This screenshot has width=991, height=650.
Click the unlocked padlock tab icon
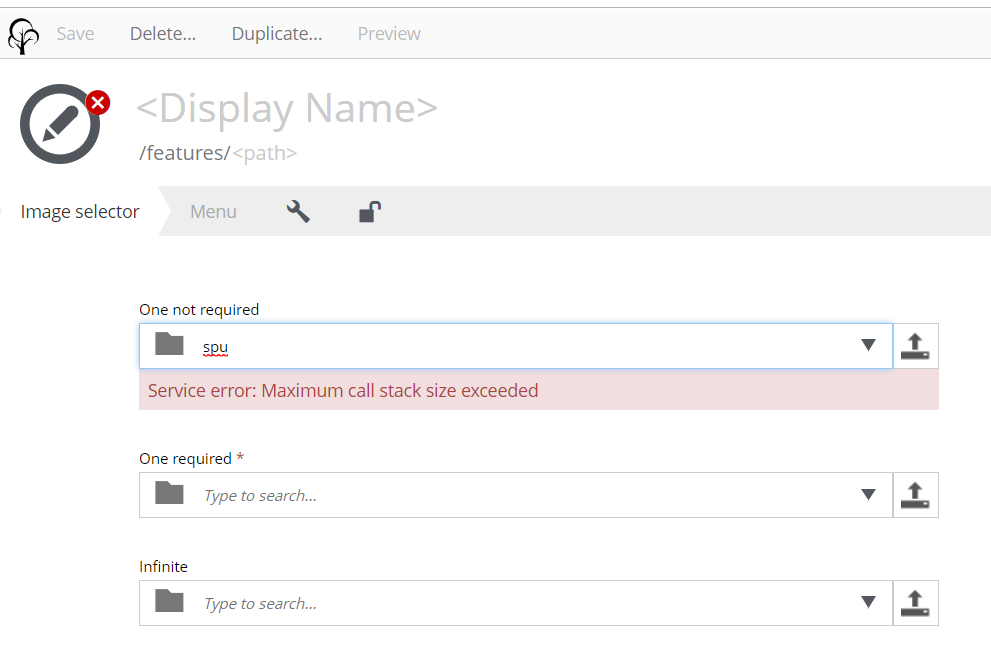pyautogui.click(x=368, y=211)
